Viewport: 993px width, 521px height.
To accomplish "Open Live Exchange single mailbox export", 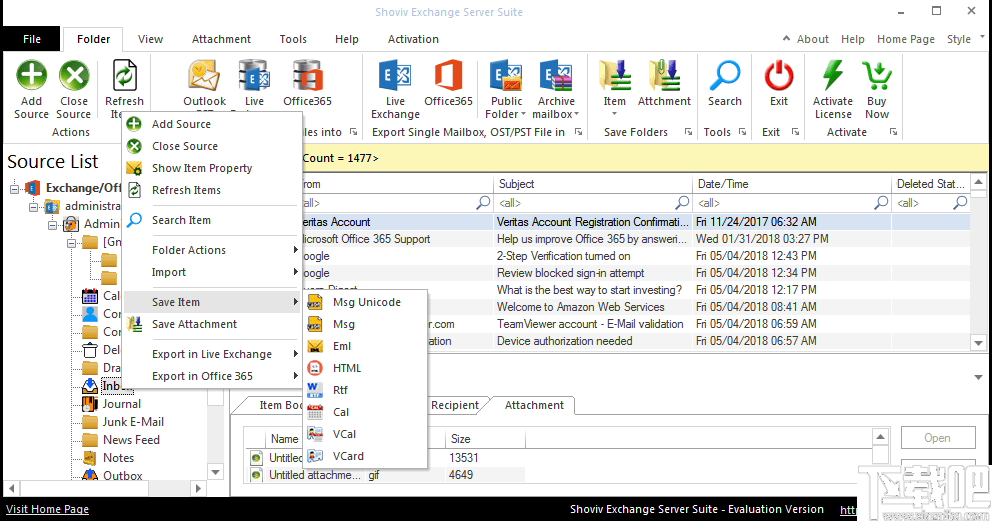I will click(x=395, y=76).
